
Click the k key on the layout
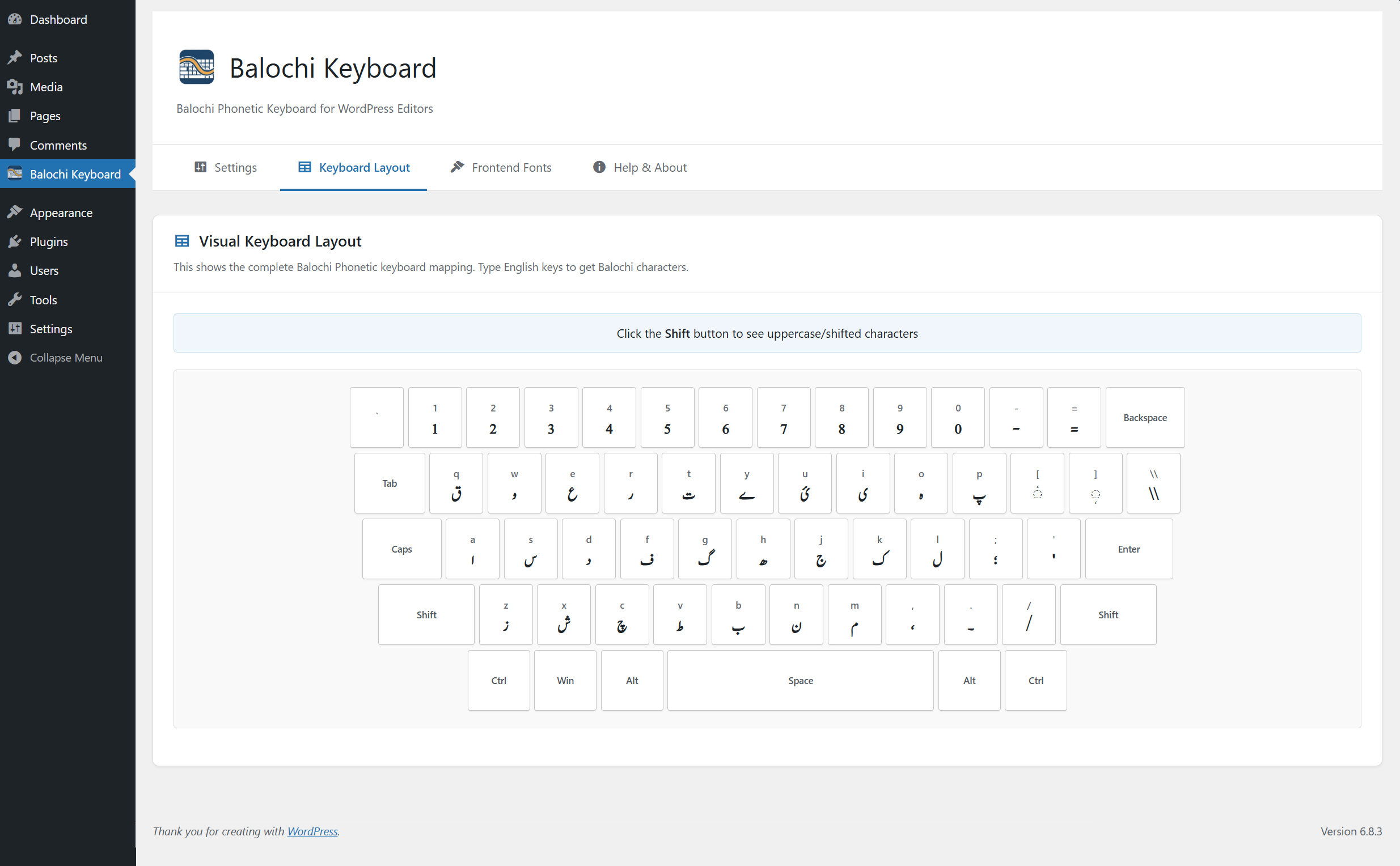click(879, 549)
